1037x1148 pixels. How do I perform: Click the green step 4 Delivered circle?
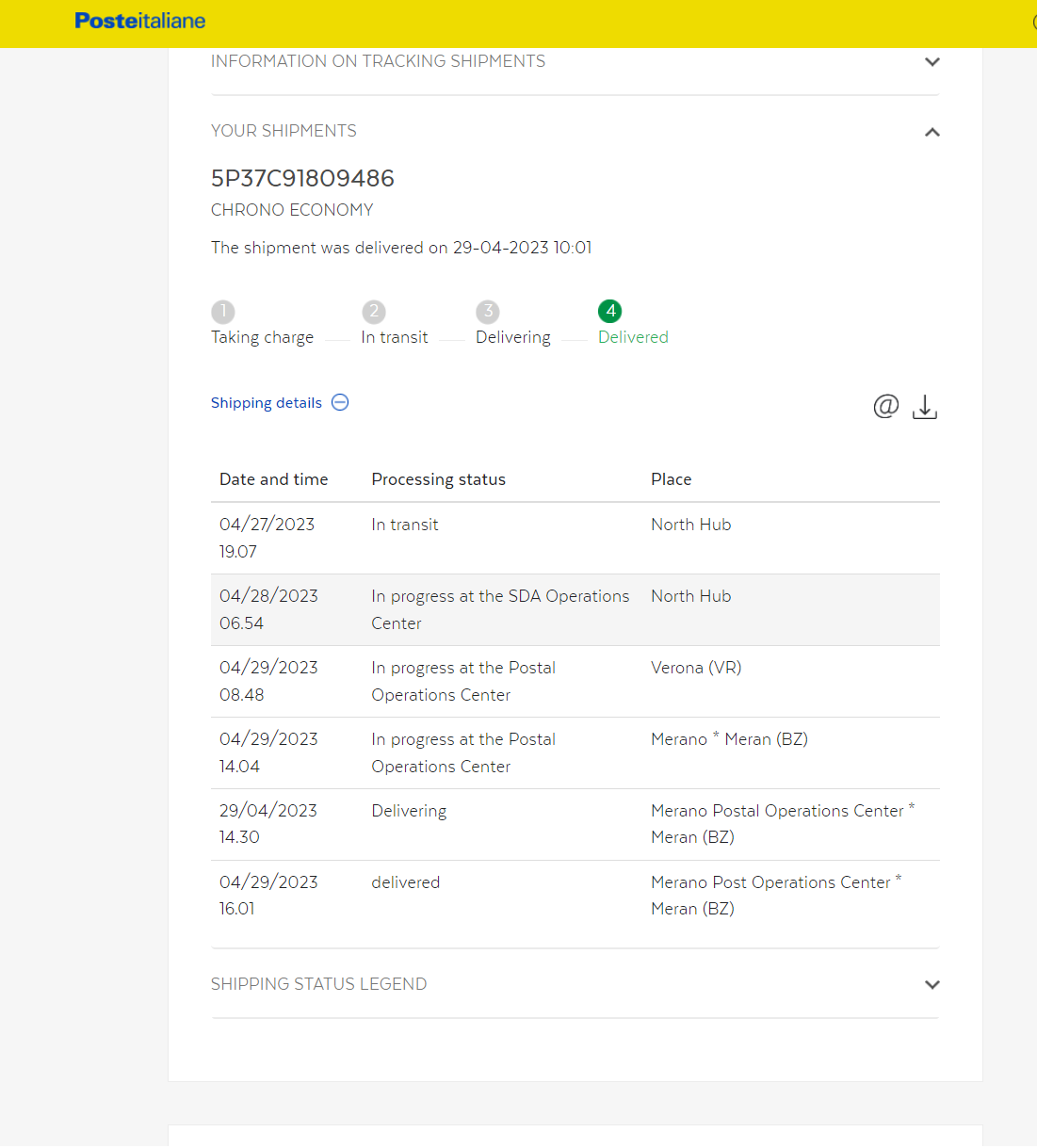[609, 311]
